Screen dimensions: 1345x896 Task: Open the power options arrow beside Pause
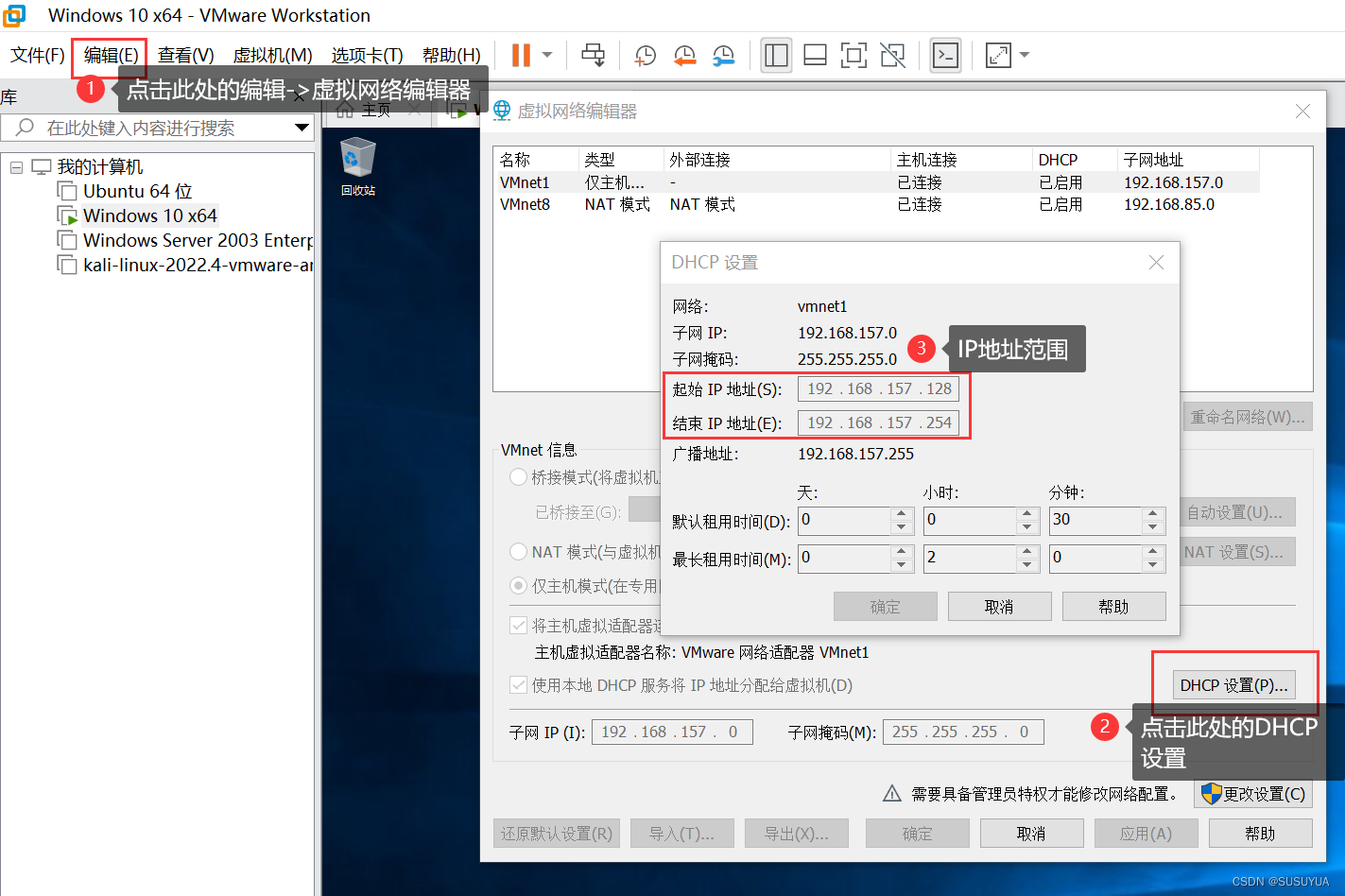[547, 55]
